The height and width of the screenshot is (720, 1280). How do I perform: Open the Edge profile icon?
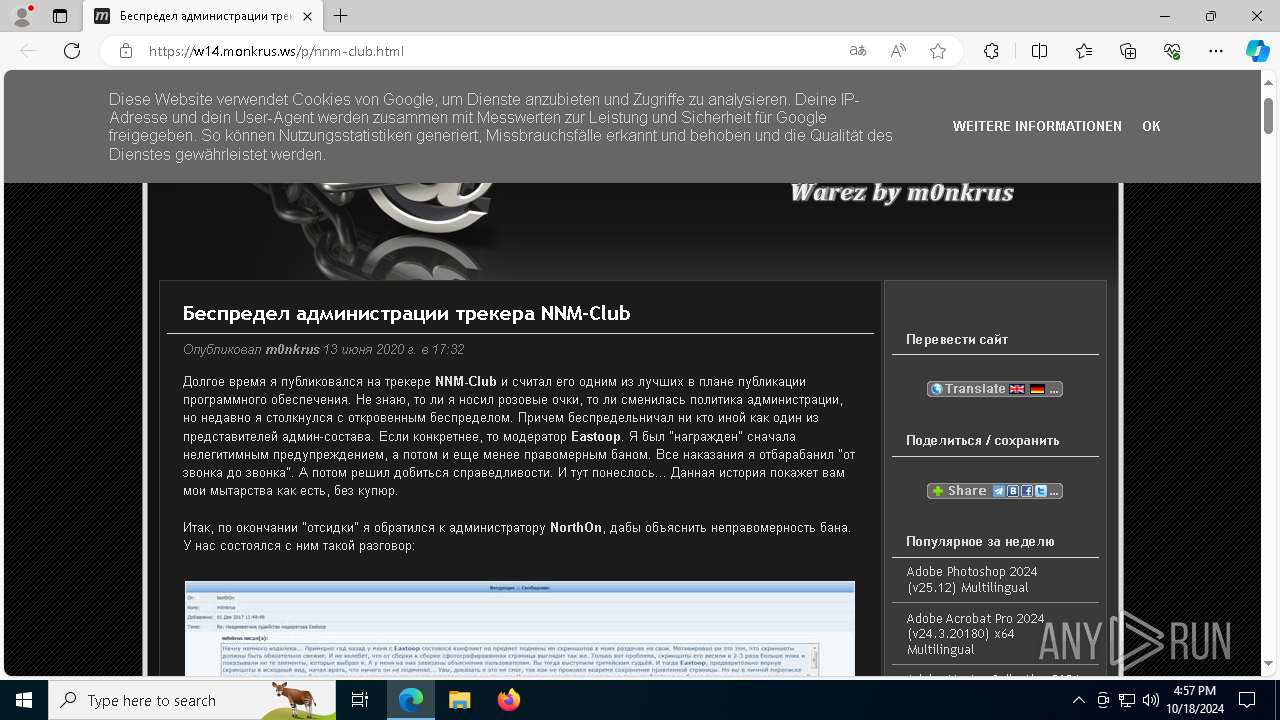[22, 16]
